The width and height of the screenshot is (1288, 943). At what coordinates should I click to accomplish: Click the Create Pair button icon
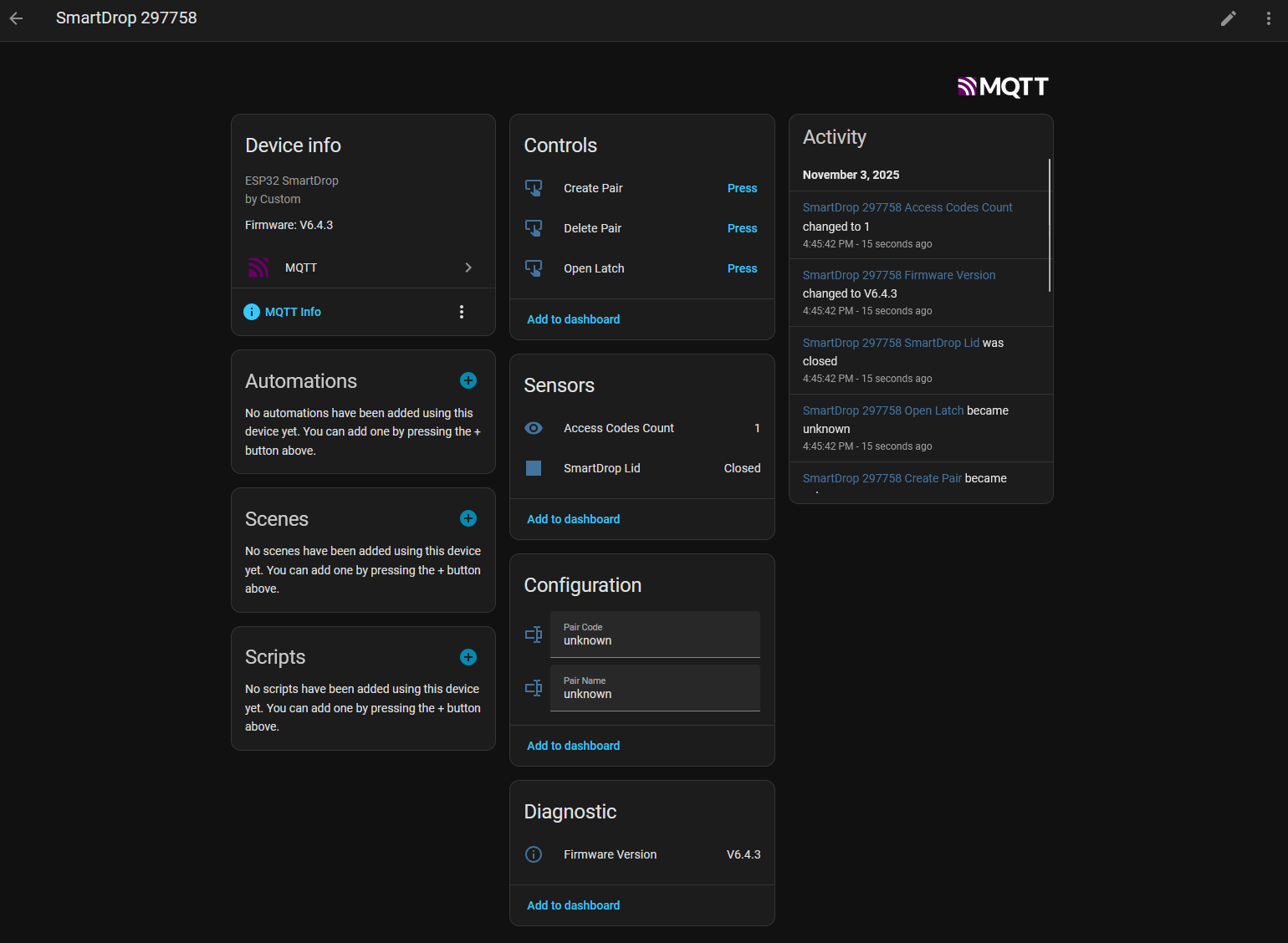point(534,188)
